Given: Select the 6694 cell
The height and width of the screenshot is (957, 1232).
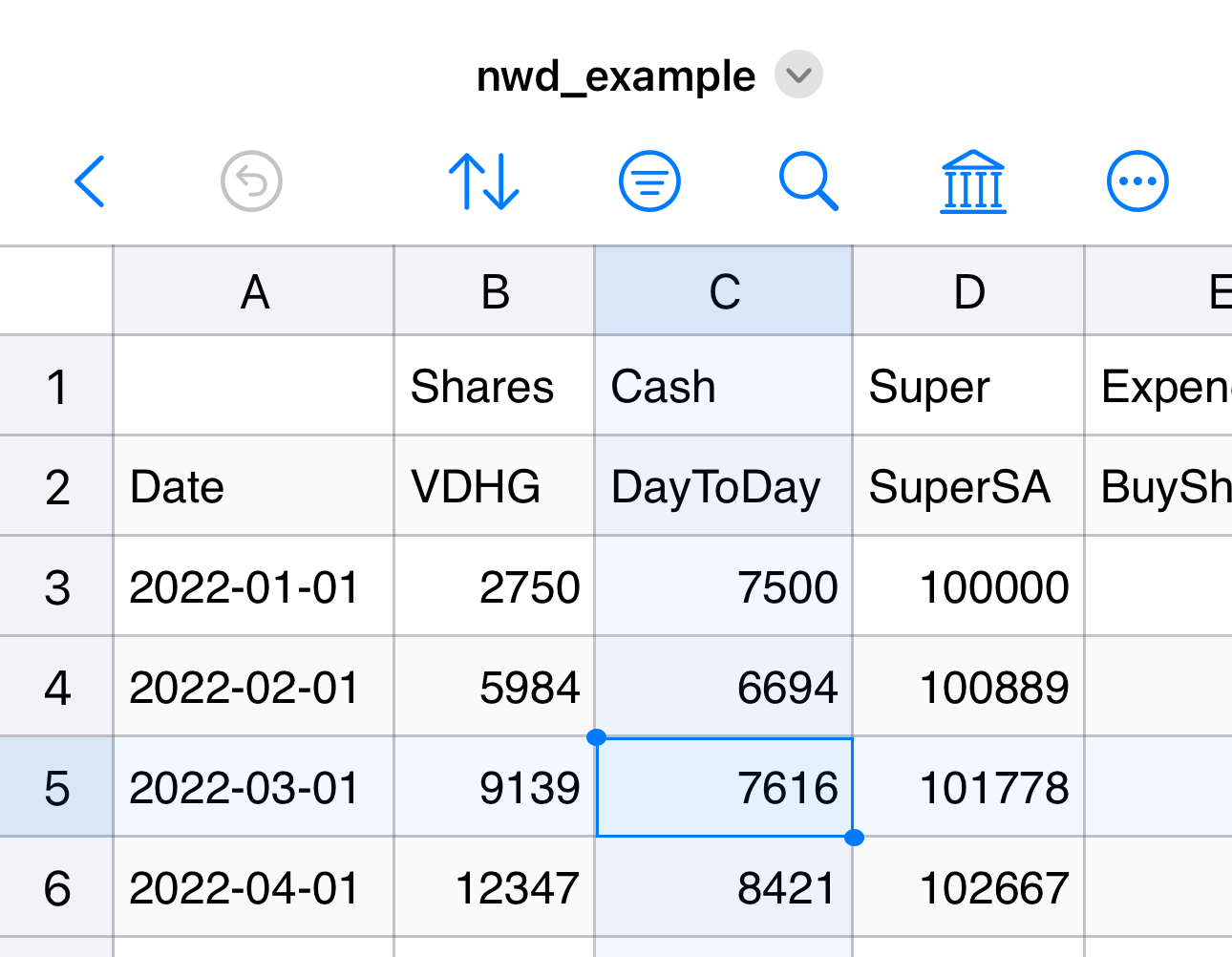Looking at the screenshot, I should pyautogui.click(x=724, y=687).
